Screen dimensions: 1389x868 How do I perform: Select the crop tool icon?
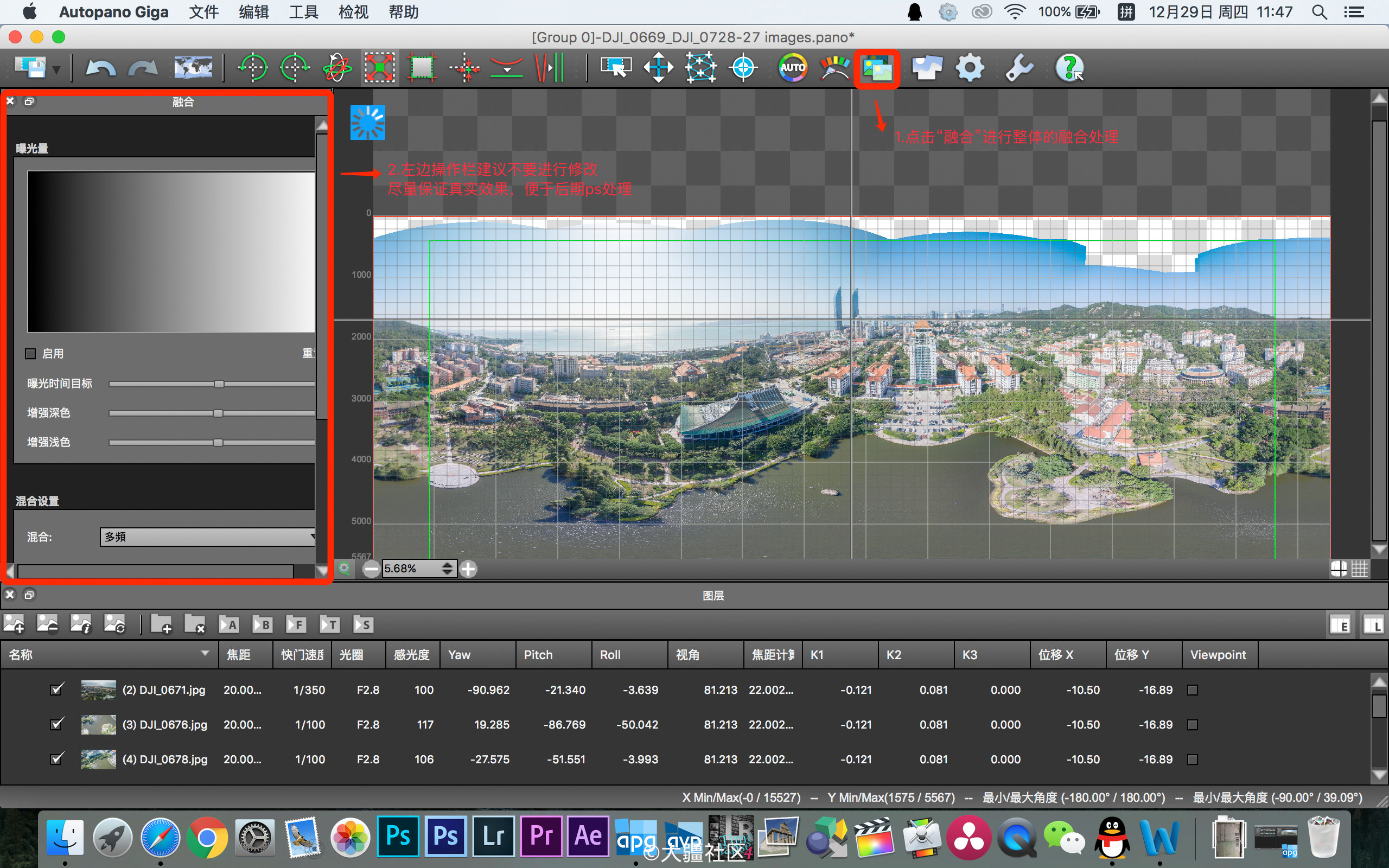pos(422,68)
